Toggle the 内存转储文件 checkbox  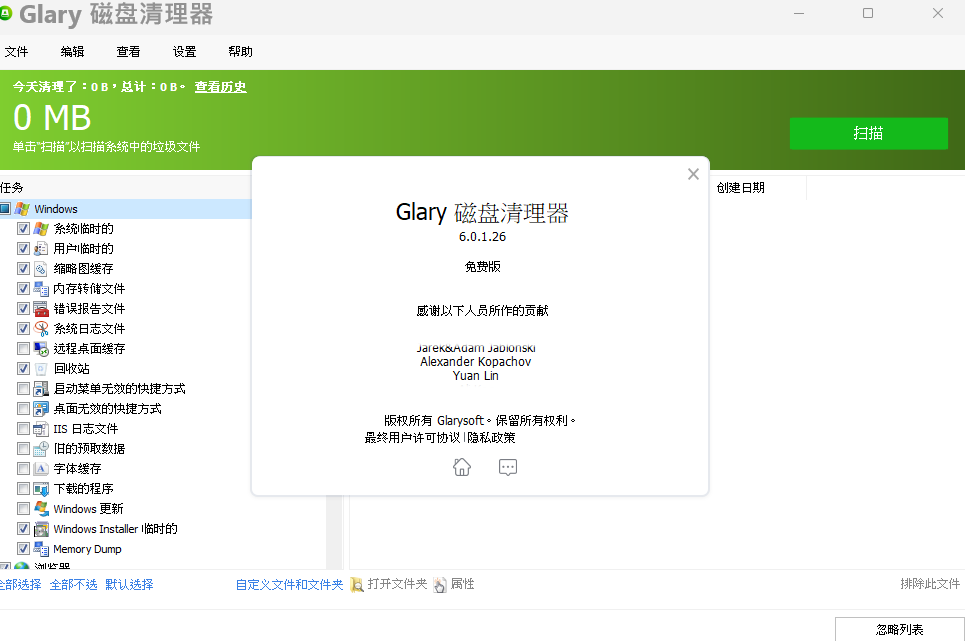[23, 289]
